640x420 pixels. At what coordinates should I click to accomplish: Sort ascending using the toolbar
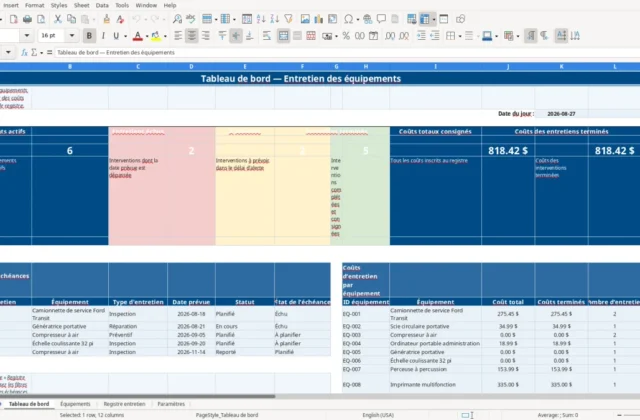(x=261, y=19)
